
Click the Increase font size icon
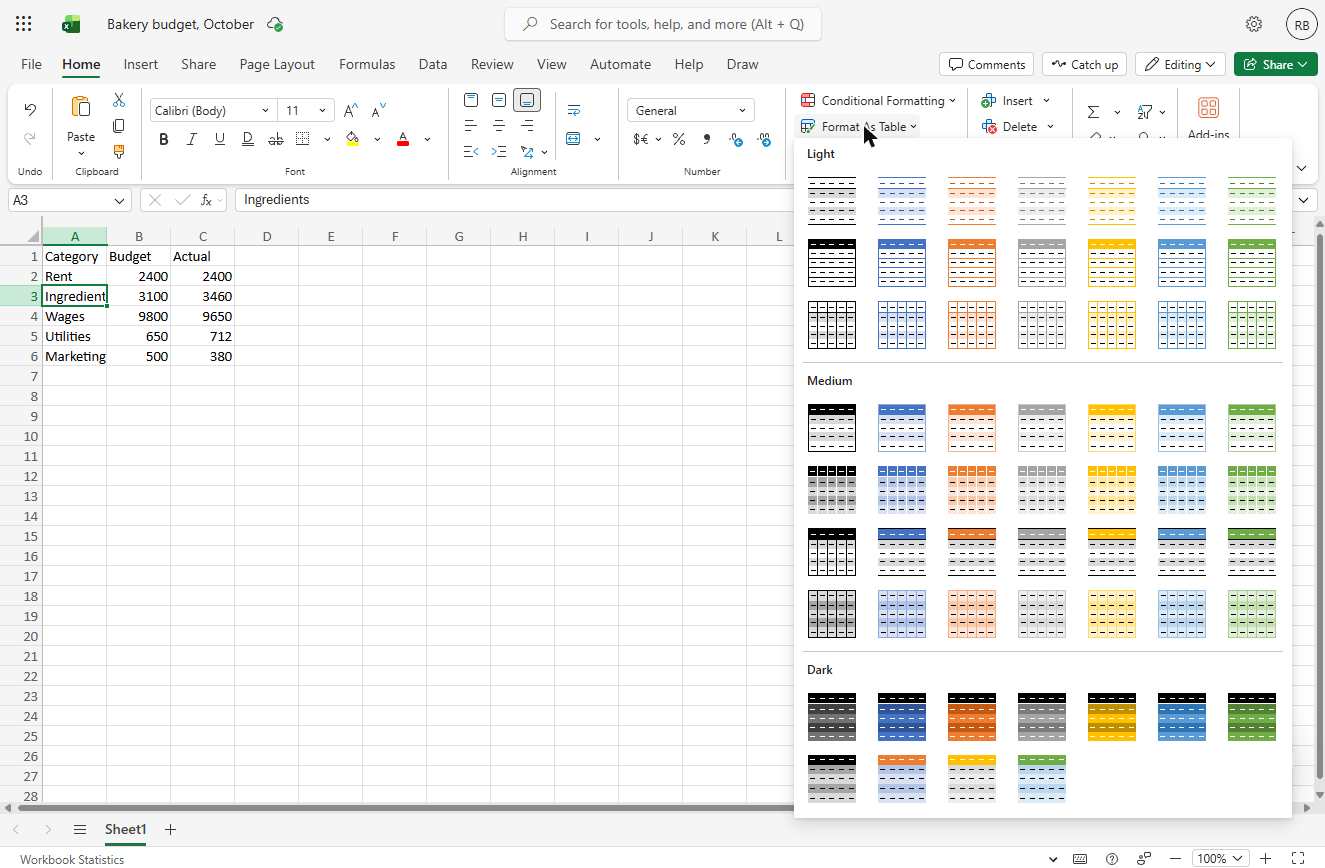[x=351, y=111]
